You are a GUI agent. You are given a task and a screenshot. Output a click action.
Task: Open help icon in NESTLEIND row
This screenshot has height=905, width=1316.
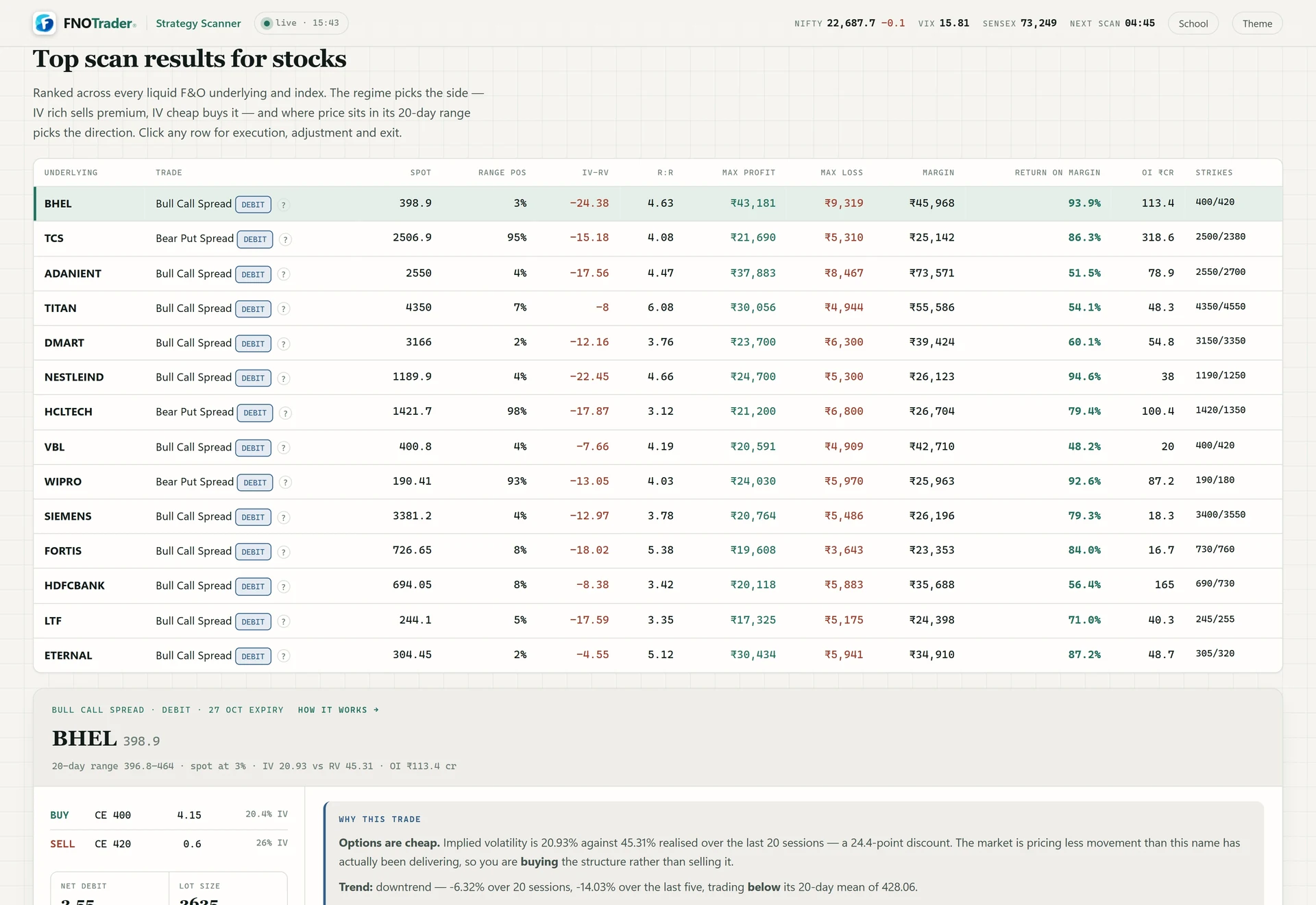pos(283,378)
